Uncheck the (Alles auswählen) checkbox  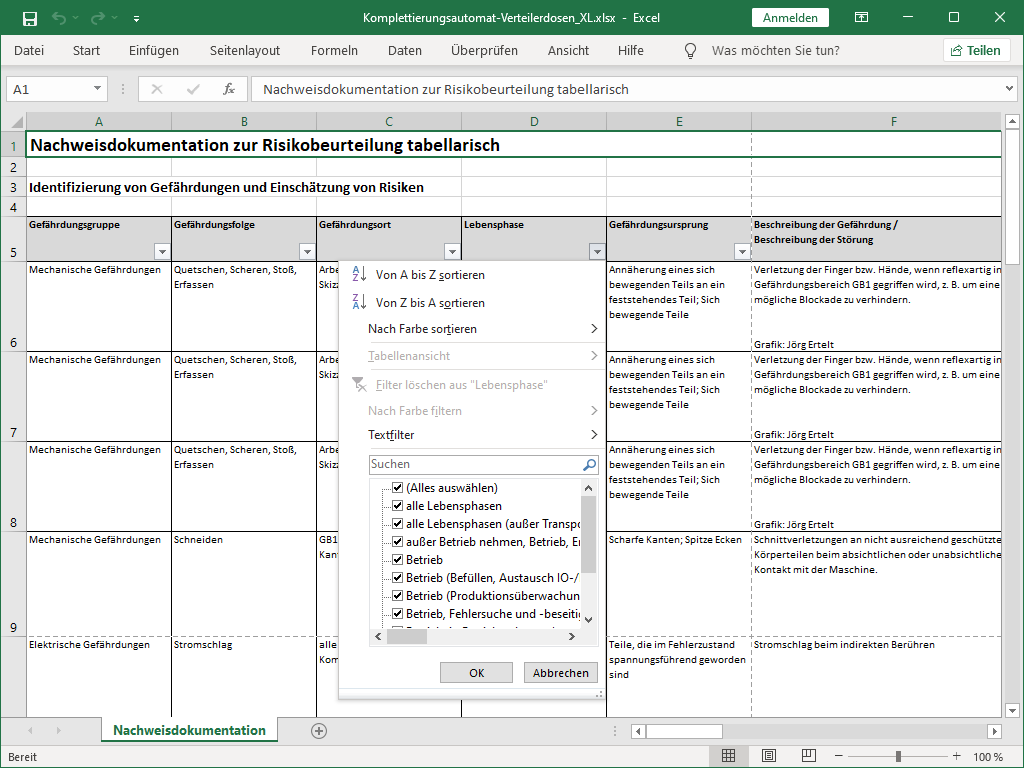tap(397, 488)
